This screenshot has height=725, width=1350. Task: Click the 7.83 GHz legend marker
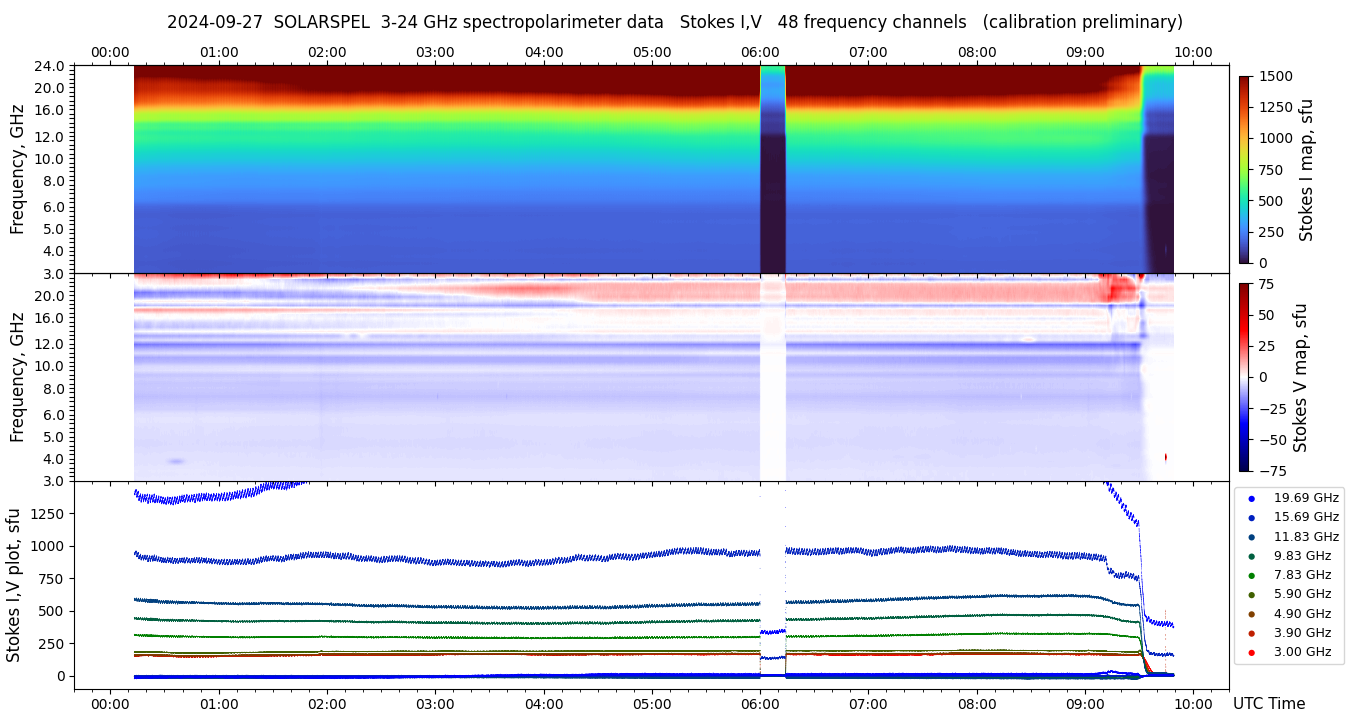1251,575
